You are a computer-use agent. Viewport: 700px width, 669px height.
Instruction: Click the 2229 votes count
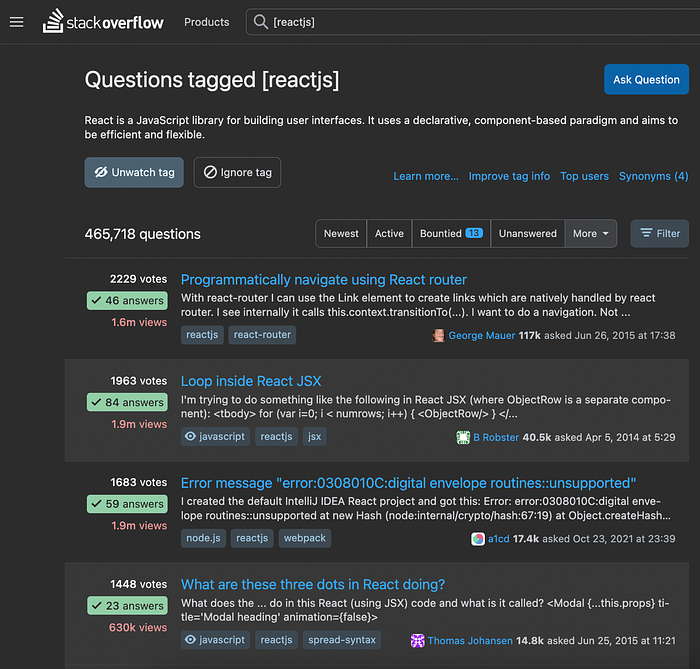pyautogui.click(x=138, y=279)
